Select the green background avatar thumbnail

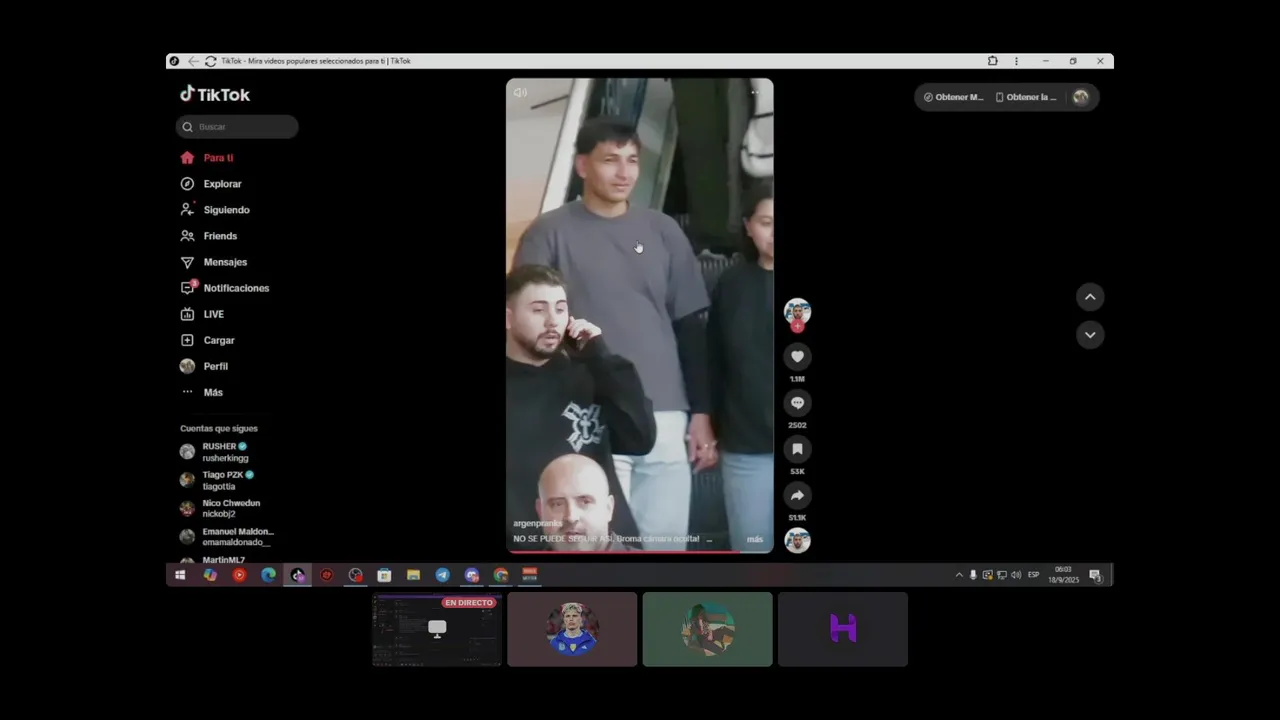pos(708,629)
